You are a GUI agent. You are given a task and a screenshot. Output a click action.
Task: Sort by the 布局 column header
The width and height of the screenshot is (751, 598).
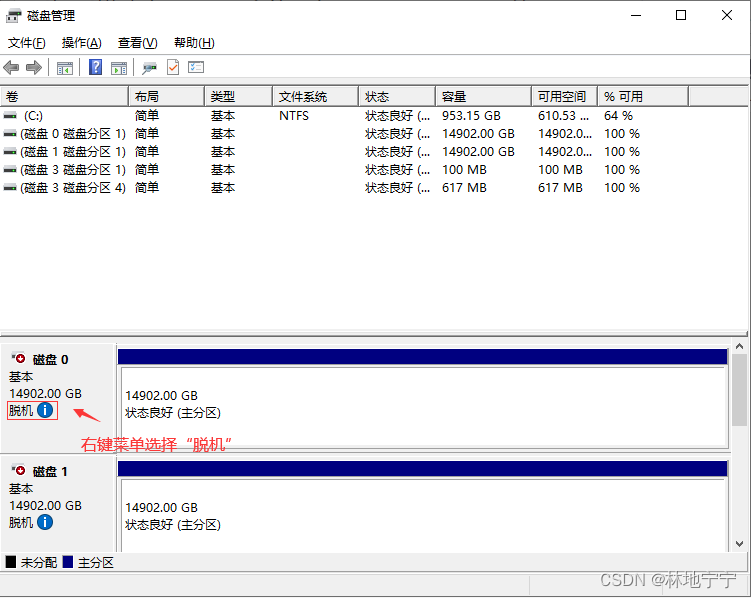tap(167, 97)
